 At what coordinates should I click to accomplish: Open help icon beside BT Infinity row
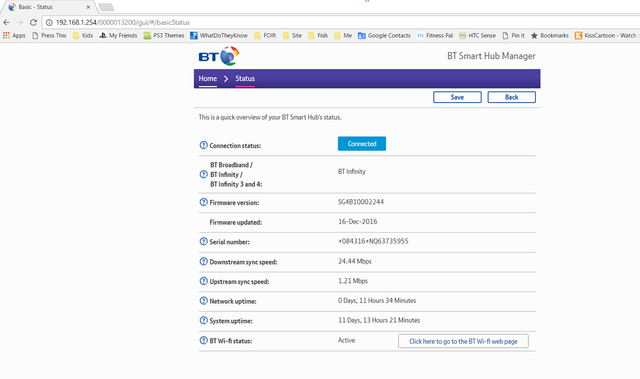(x=203, y=174)
